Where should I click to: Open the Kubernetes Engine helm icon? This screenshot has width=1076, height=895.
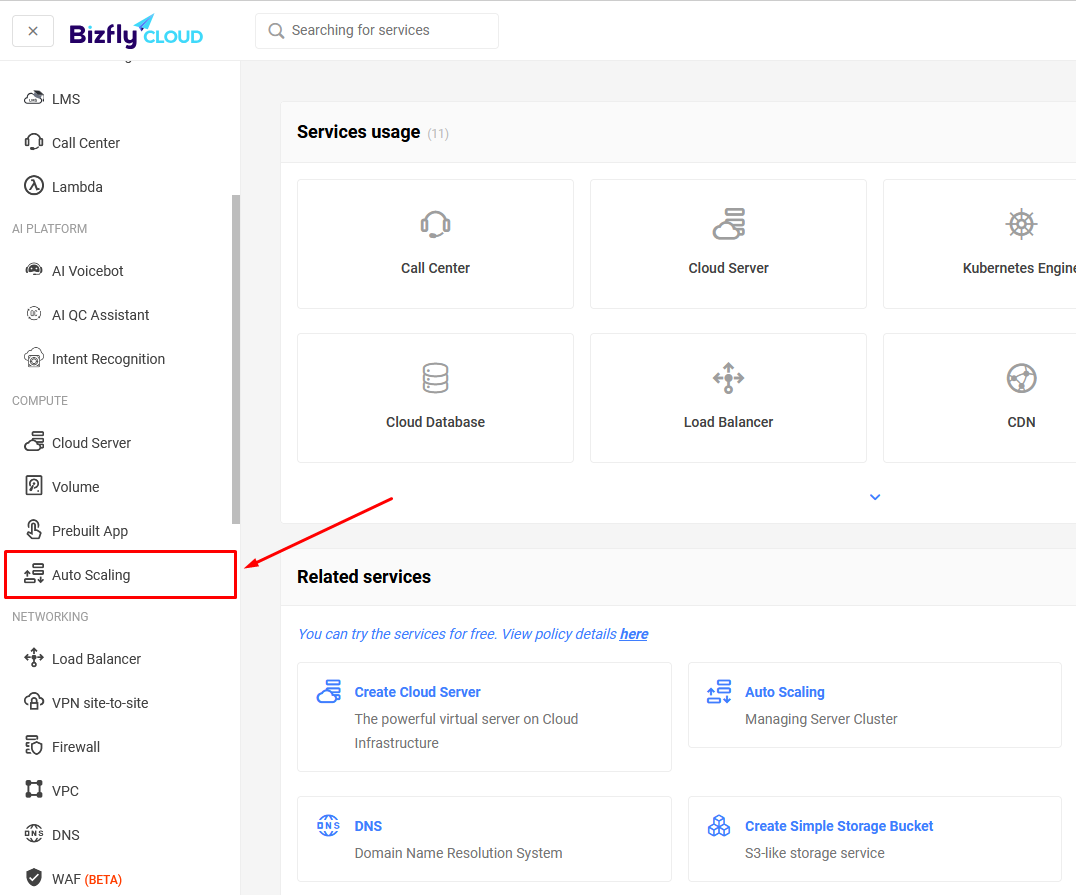pos(1021,224)
